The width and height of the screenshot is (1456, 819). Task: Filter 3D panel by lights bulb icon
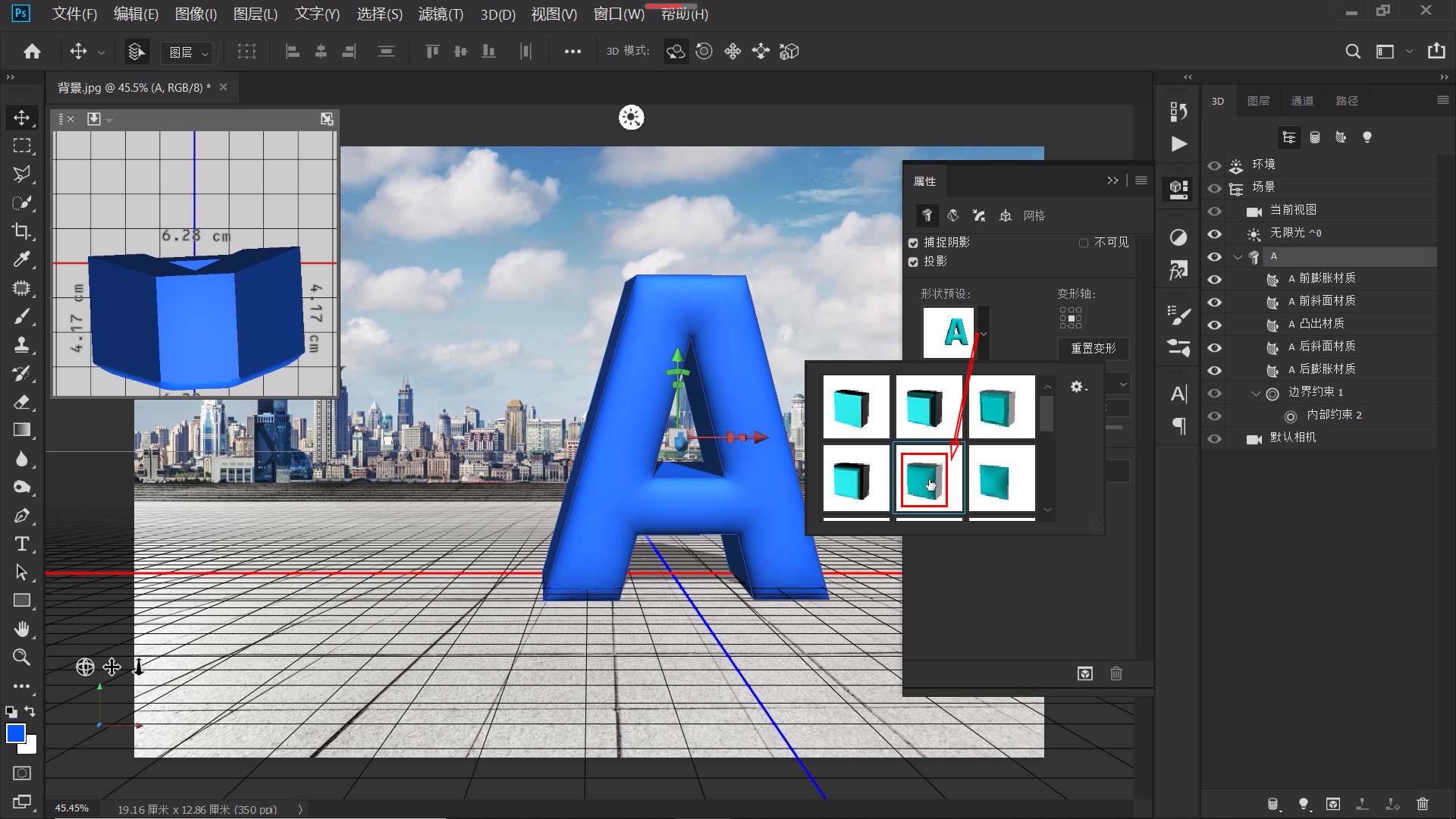[1367, 137]
